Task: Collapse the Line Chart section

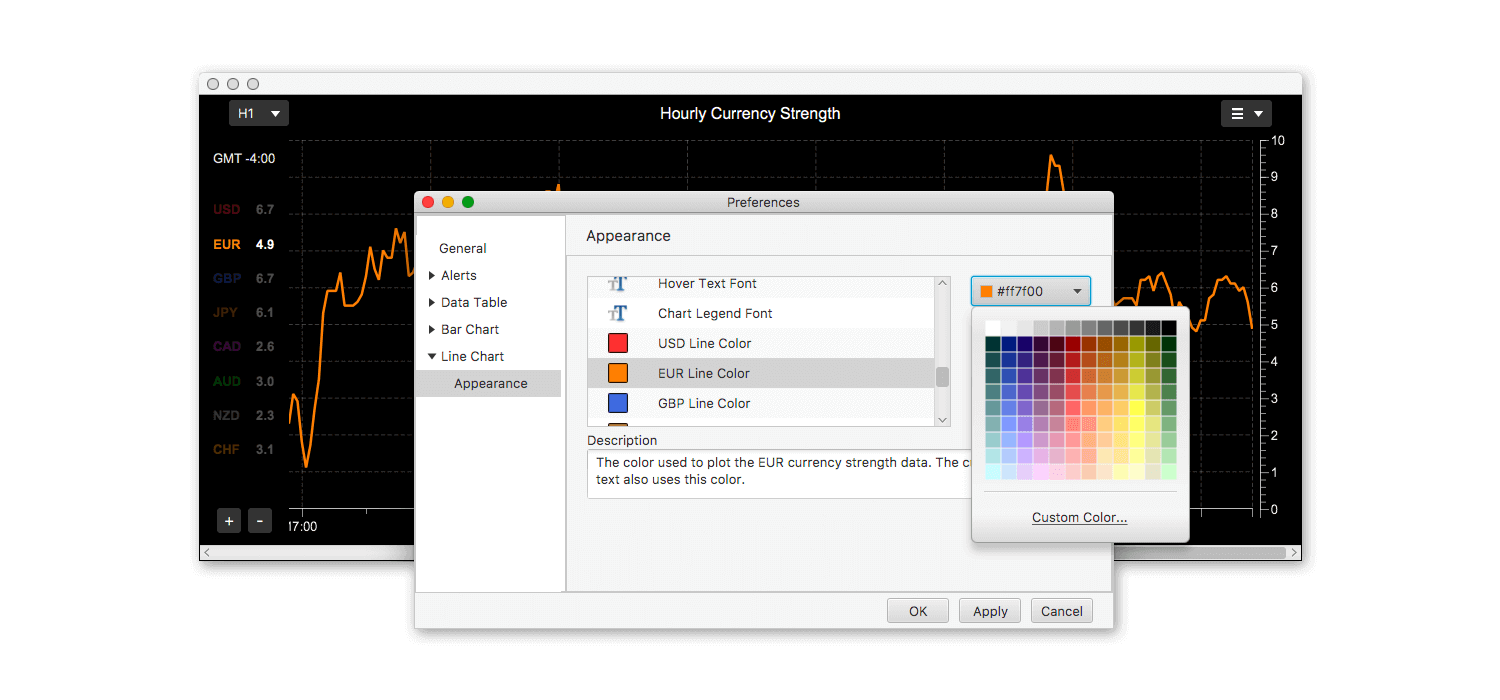Action: (432, 356)
